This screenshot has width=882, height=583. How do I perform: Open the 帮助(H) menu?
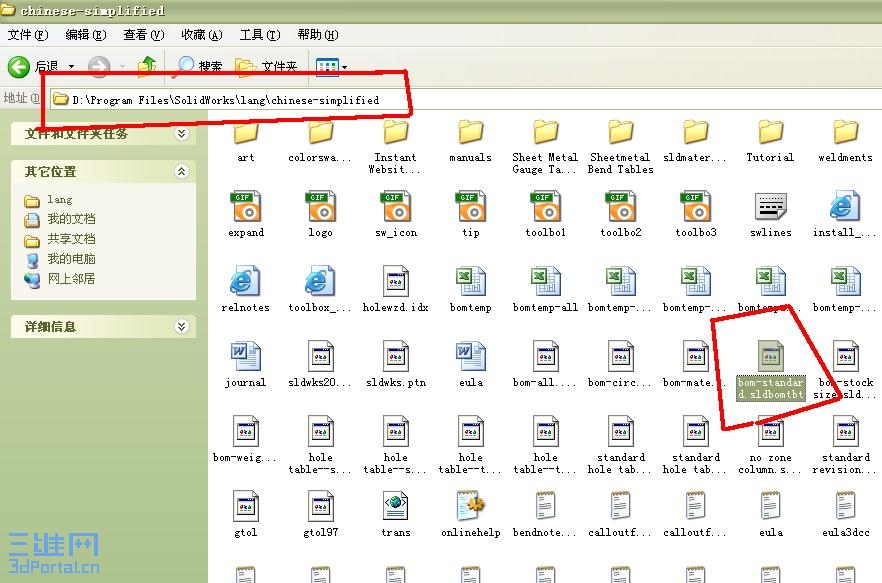pyautogui.click(x=318, y=35)
